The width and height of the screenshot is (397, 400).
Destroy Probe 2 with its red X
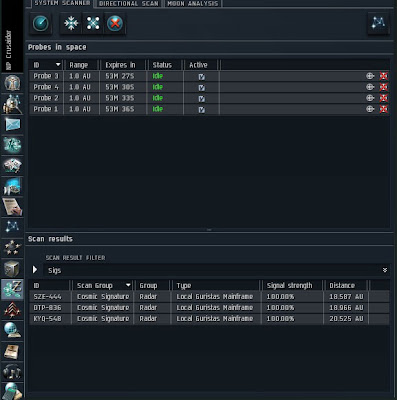(x=384, y=98)
